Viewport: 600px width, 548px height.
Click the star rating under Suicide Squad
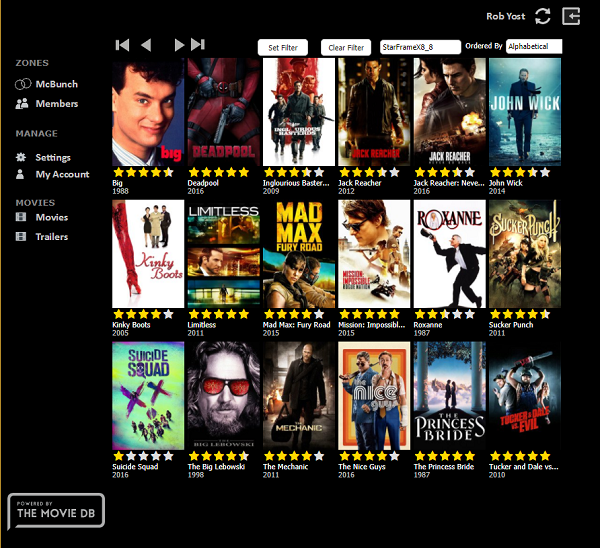pos(143,456)
